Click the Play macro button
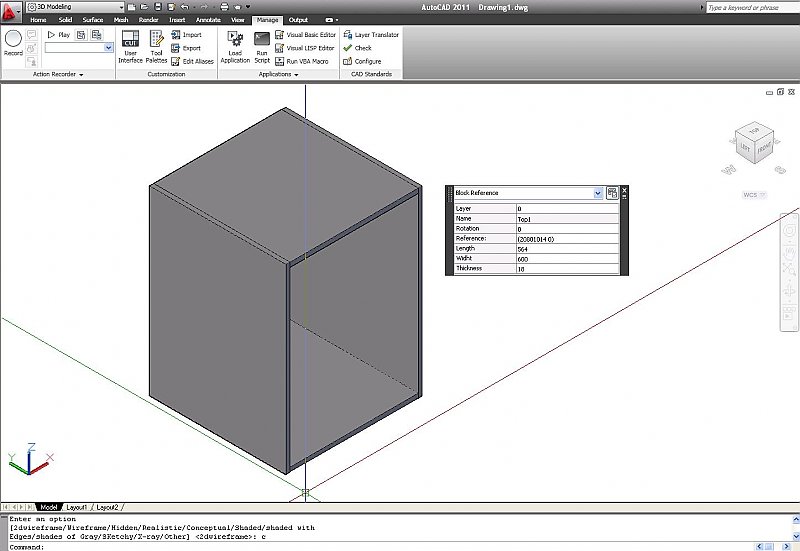Screen dimensions: 800x551 point(58,34)
